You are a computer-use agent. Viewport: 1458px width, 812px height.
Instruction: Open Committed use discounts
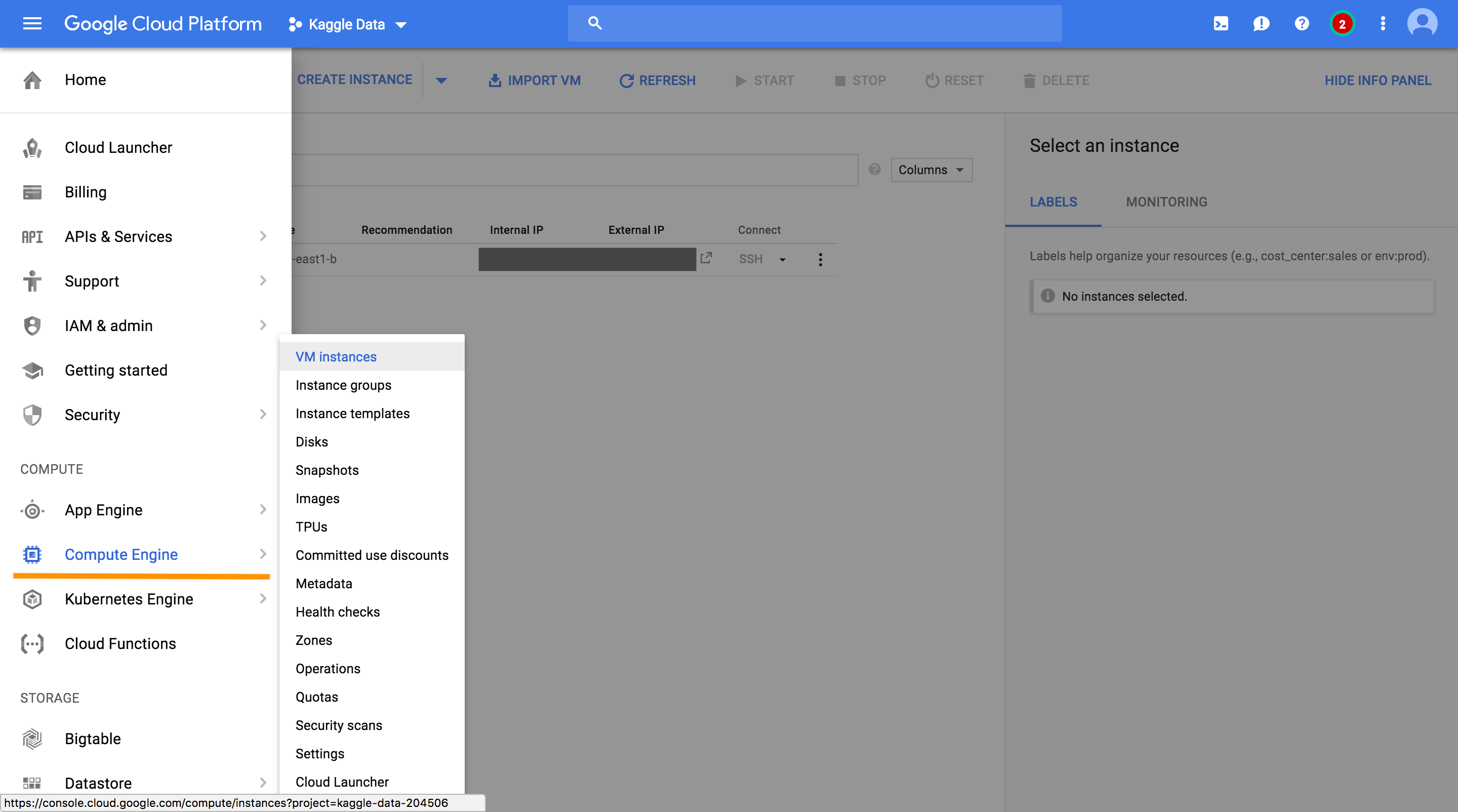[x=372, y=555]
